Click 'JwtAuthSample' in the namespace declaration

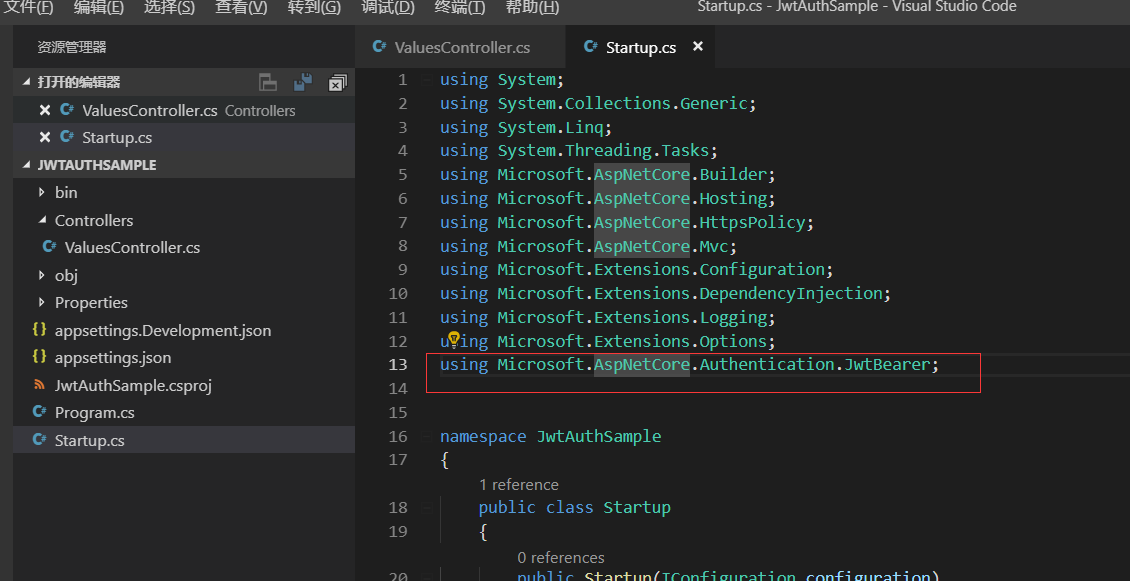(x=598, y=436)
